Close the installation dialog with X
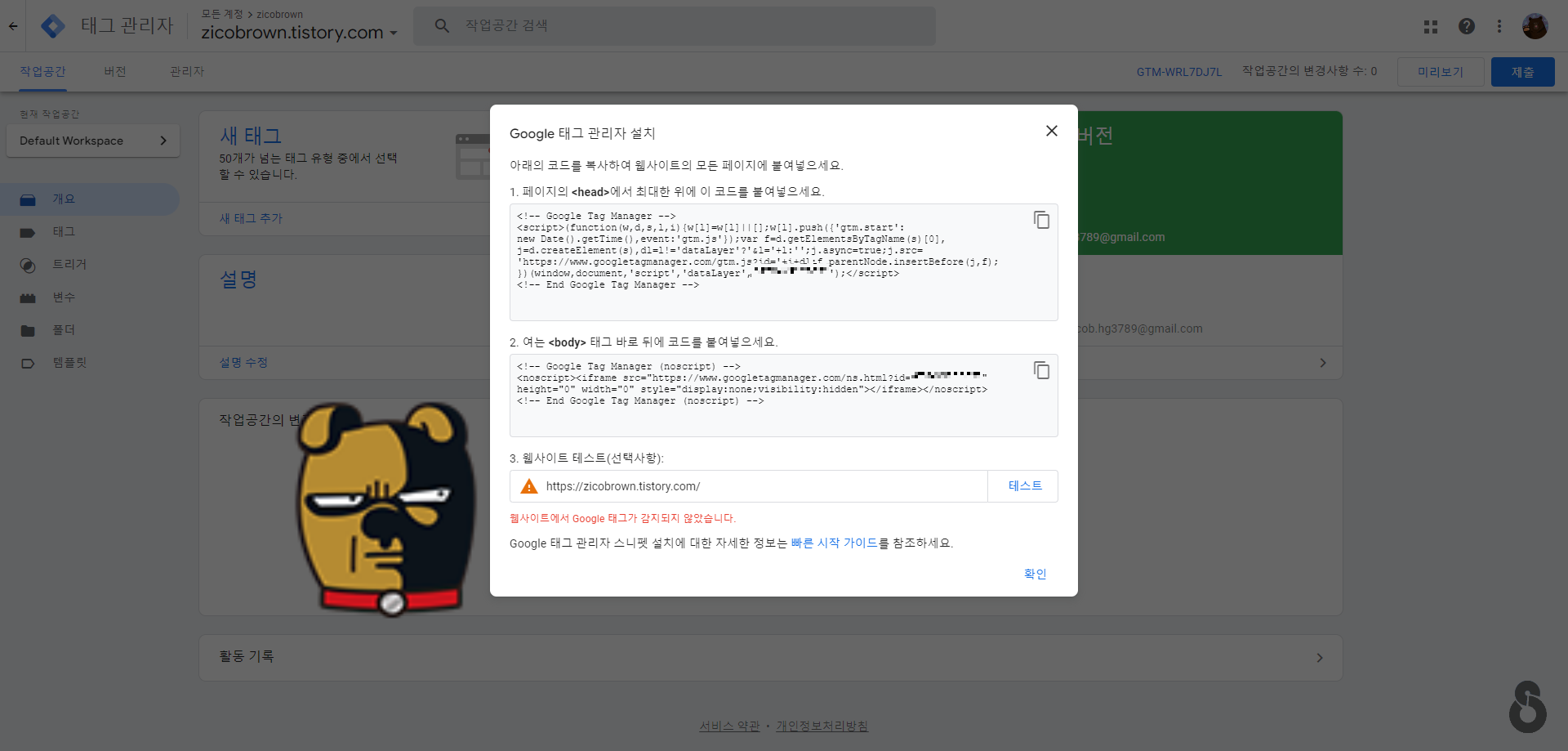Viewport: 1568px width, 751px height. (x=1052, y=131)
